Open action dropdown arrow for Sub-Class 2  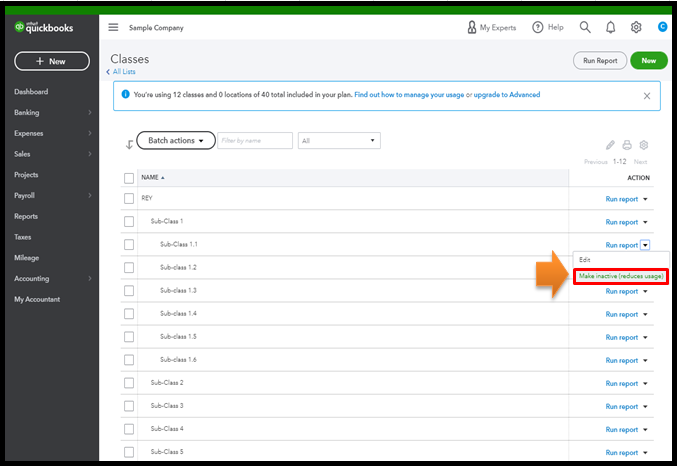[x=645, y=384]
